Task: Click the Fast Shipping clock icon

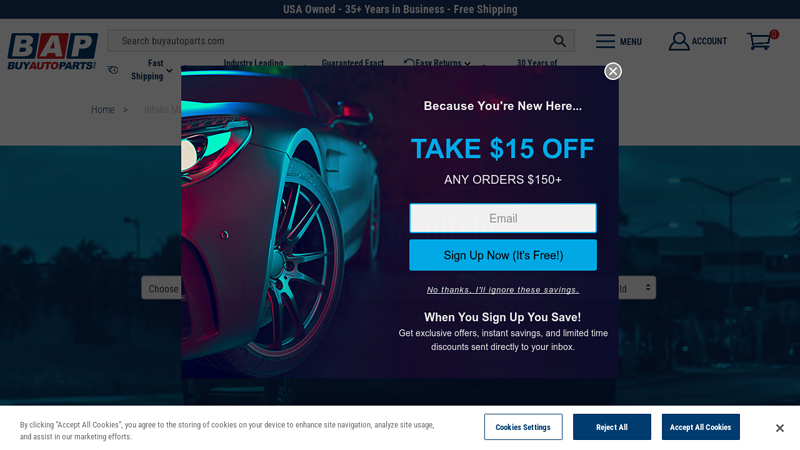Action: click(113, 70)
